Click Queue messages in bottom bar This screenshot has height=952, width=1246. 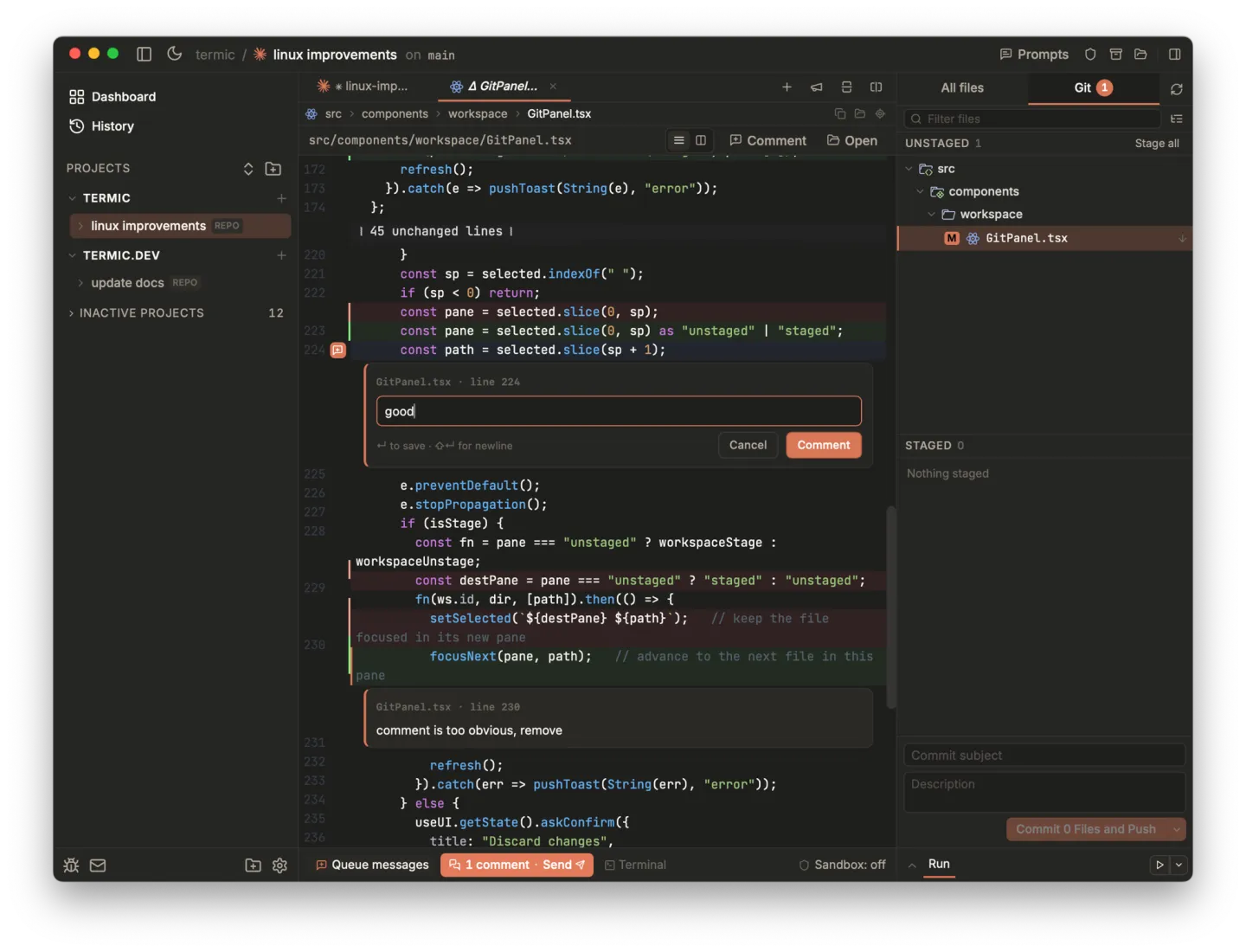click(x=372, y=865)
